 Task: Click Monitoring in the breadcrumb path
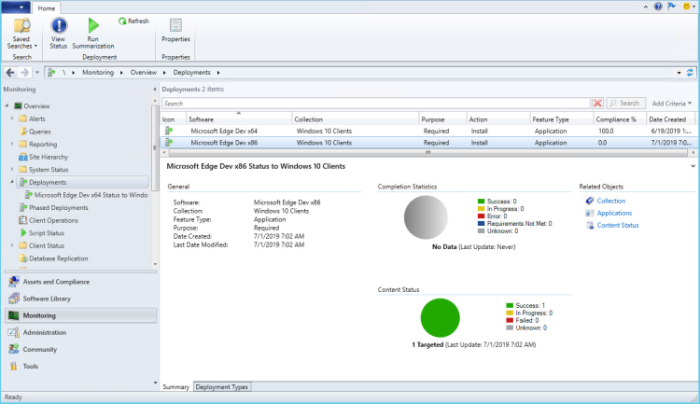98,72
